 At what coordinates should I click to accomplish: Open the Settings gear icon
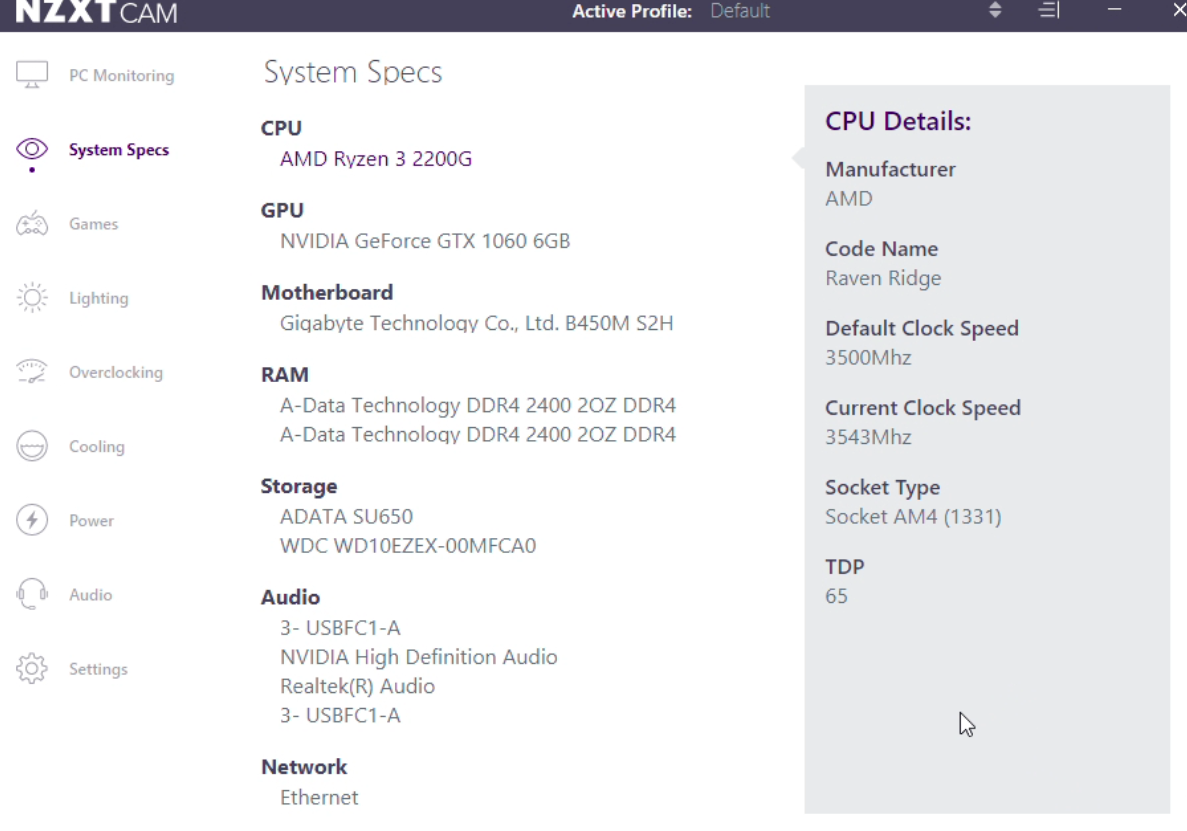click(32, 668)
